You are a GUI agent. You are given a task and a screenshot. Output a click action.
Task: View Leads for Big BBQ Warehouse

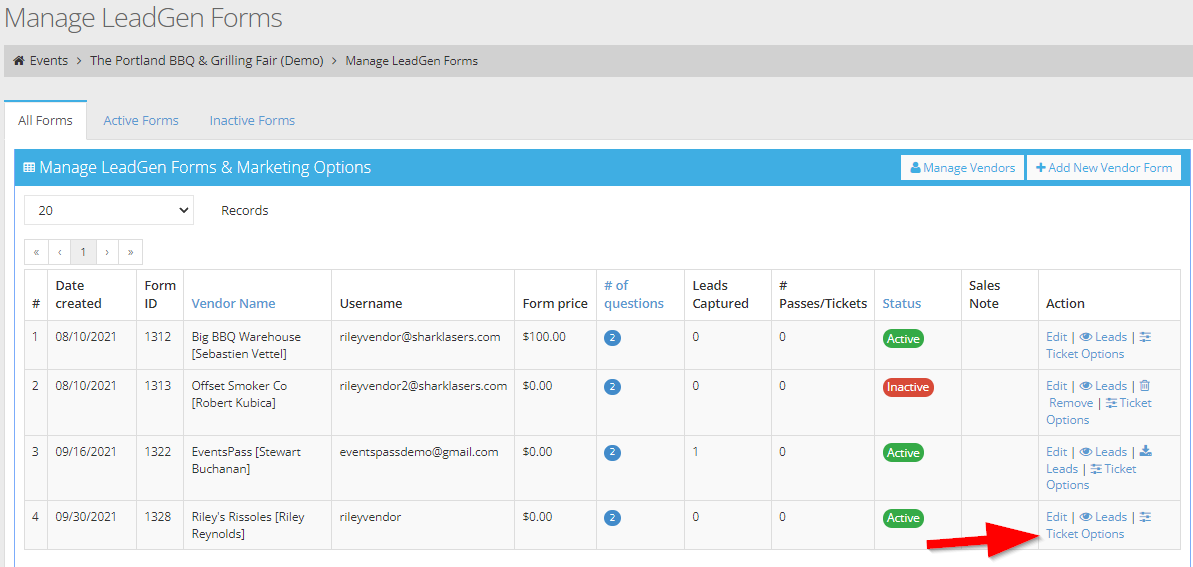point(1103,336)
